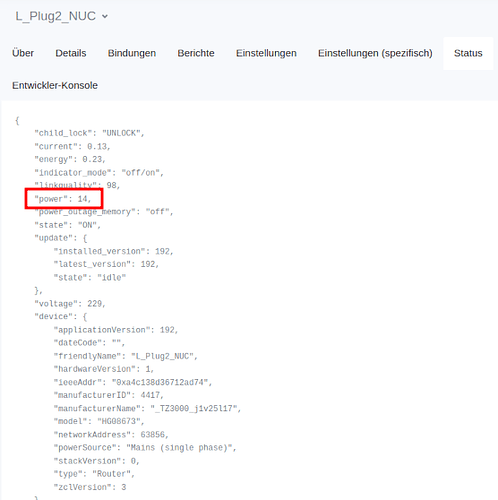
Task: Open the L_Plug2_NUC device dropdown
Action: pos(62,16)
